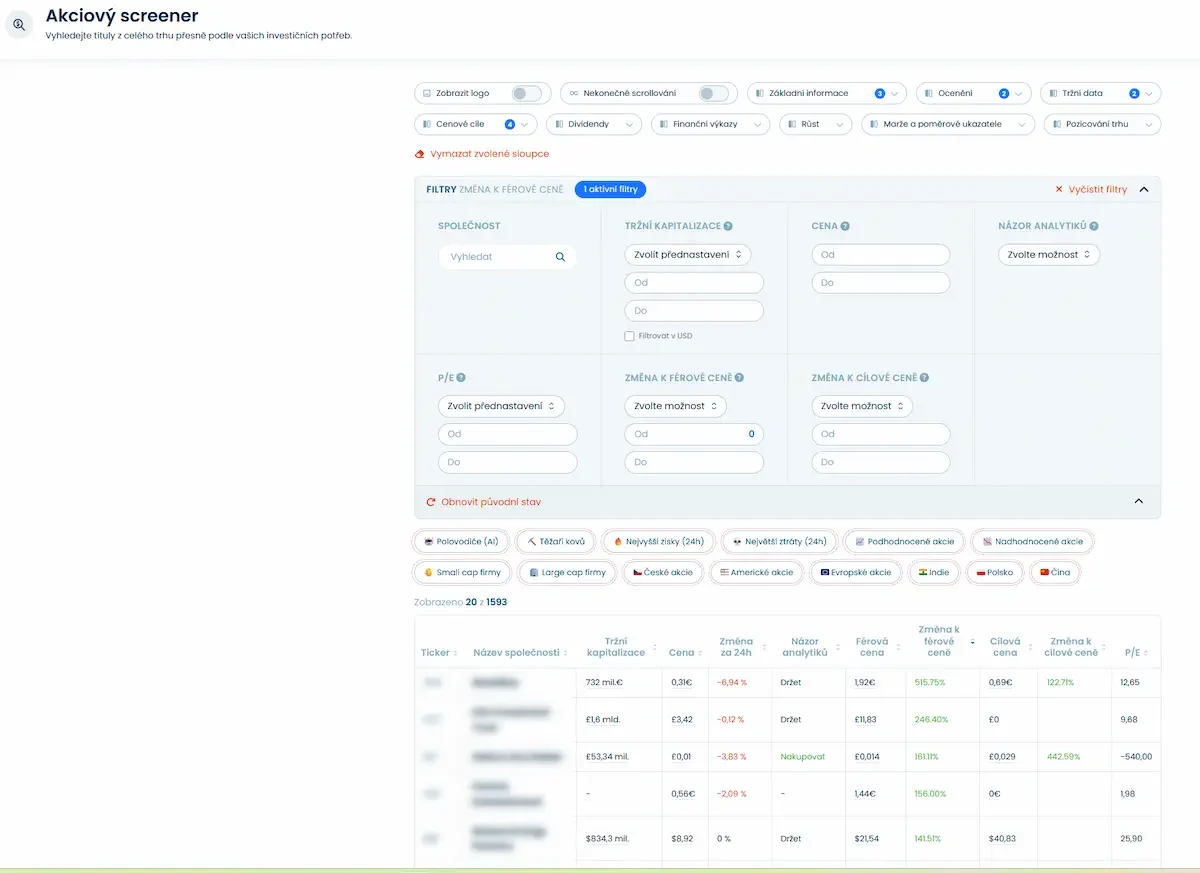Open Tržní kapitalizace Zvolit přednastavení dropdown
1200x873 pixels.
(688, 255)
